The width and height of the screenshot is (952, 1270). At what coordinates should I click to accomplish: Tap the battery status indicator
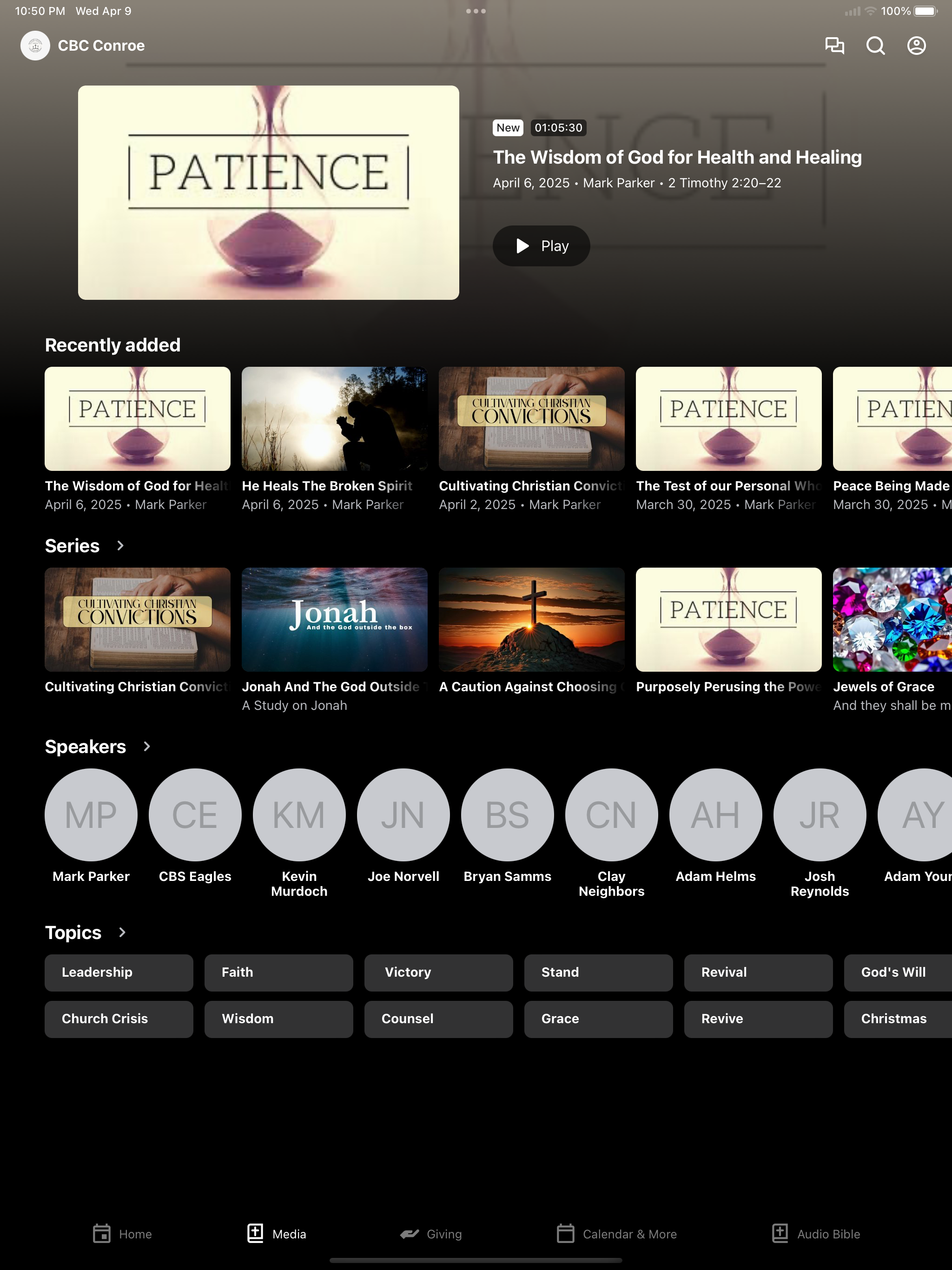[x=925, y=11]
